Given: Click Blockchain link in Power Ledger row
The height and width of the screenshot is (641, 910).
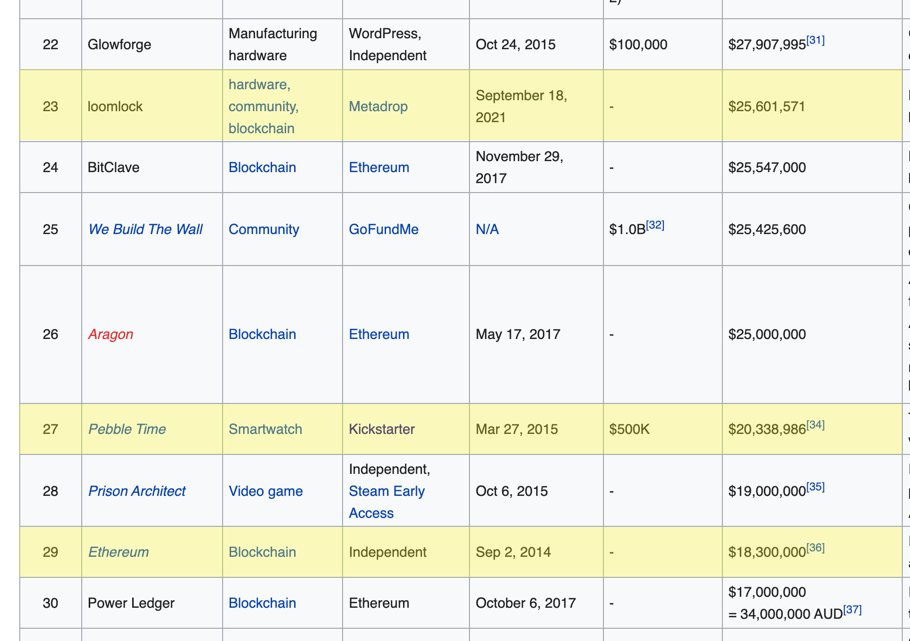Looking at the screenshot, I should click(x=262, y=603).
